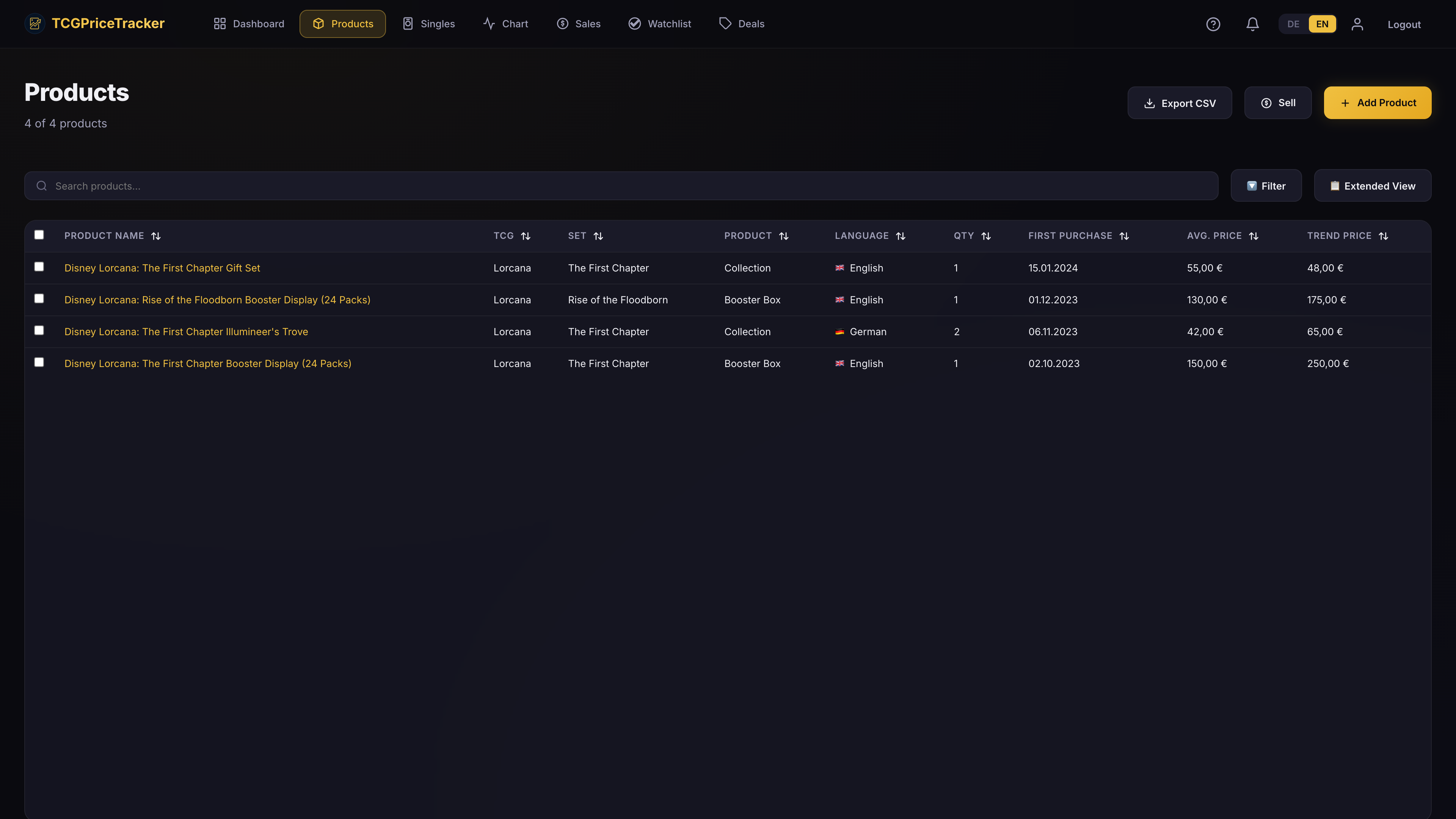Screen dimensions: 1456x819
Task: Check the First Chapter Gift Set row
Action: click(39, 267)
